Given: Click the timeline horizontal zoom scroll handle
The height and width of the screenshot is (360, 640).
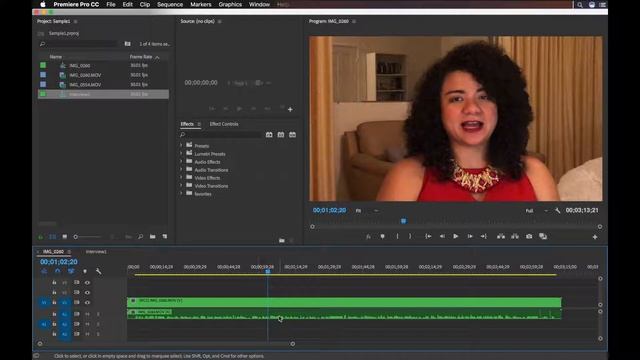Looking at the screenshot, I should coord(293,344).
